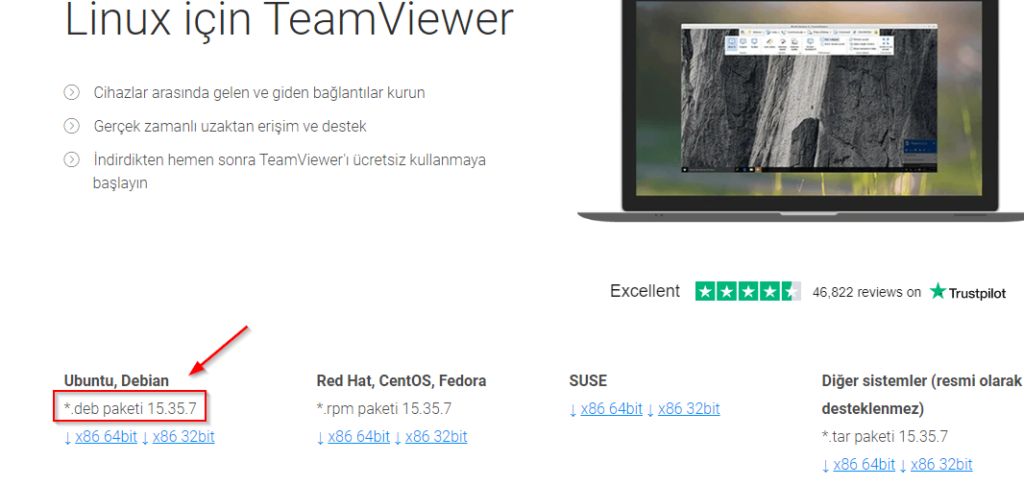Download the Red Hat, CentOS, Fedora x86 32bit package
Viewport: 1024px width, 486px height.
[x=436, y=437]
